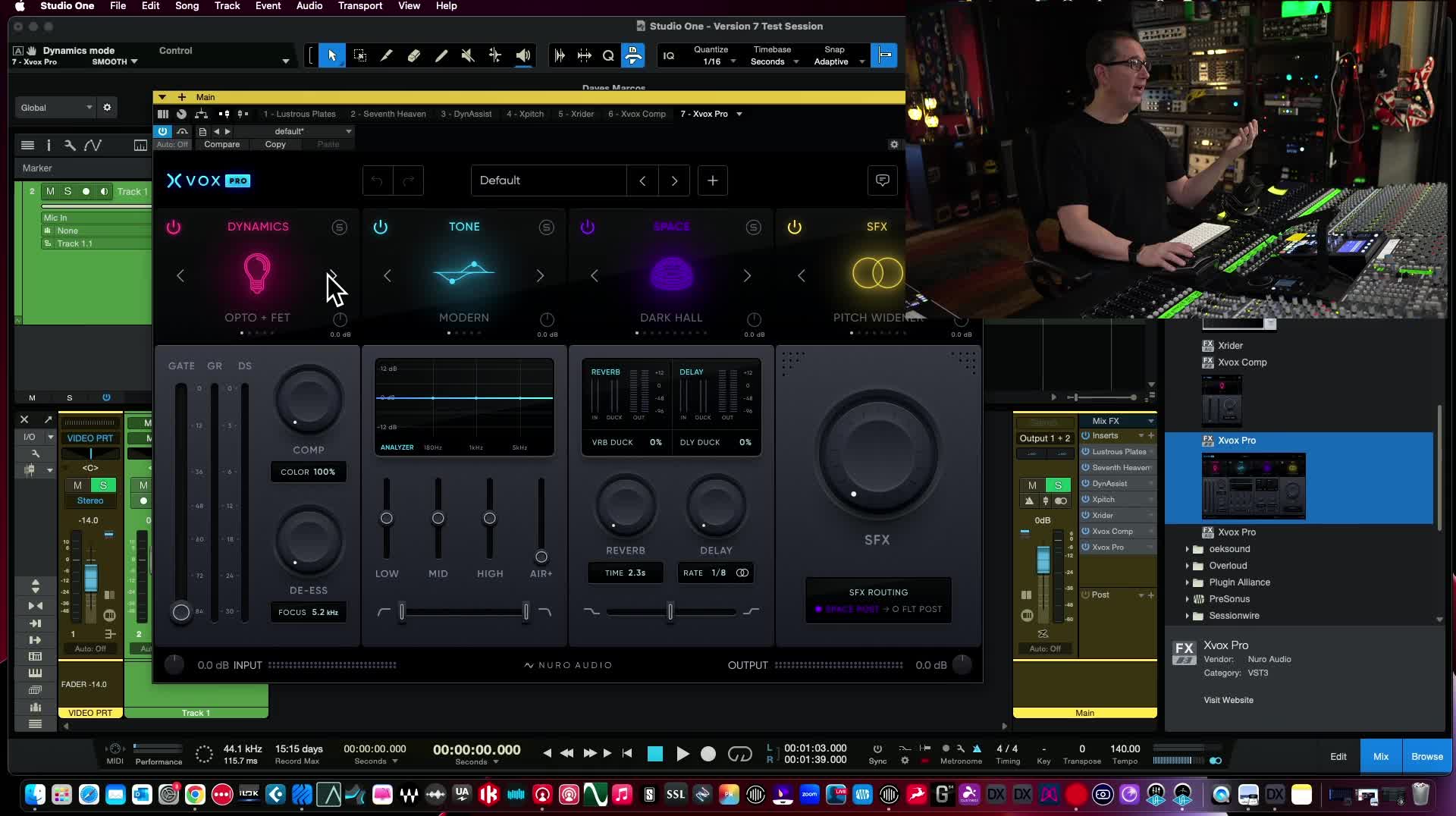This screenshot has width=1456, height=816.
Task: Go to next Xvox preset
Action: pyautogui.click(x=674, y=180)
